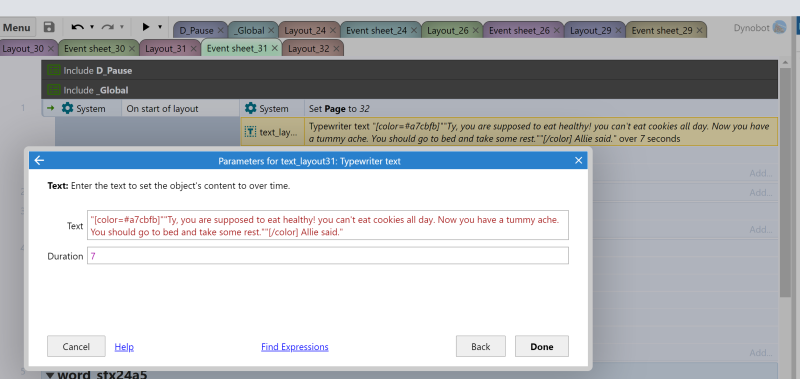Screen dimensions: 800x379
Task: Redo action arrow icon
Action: (x=108, y=27)
